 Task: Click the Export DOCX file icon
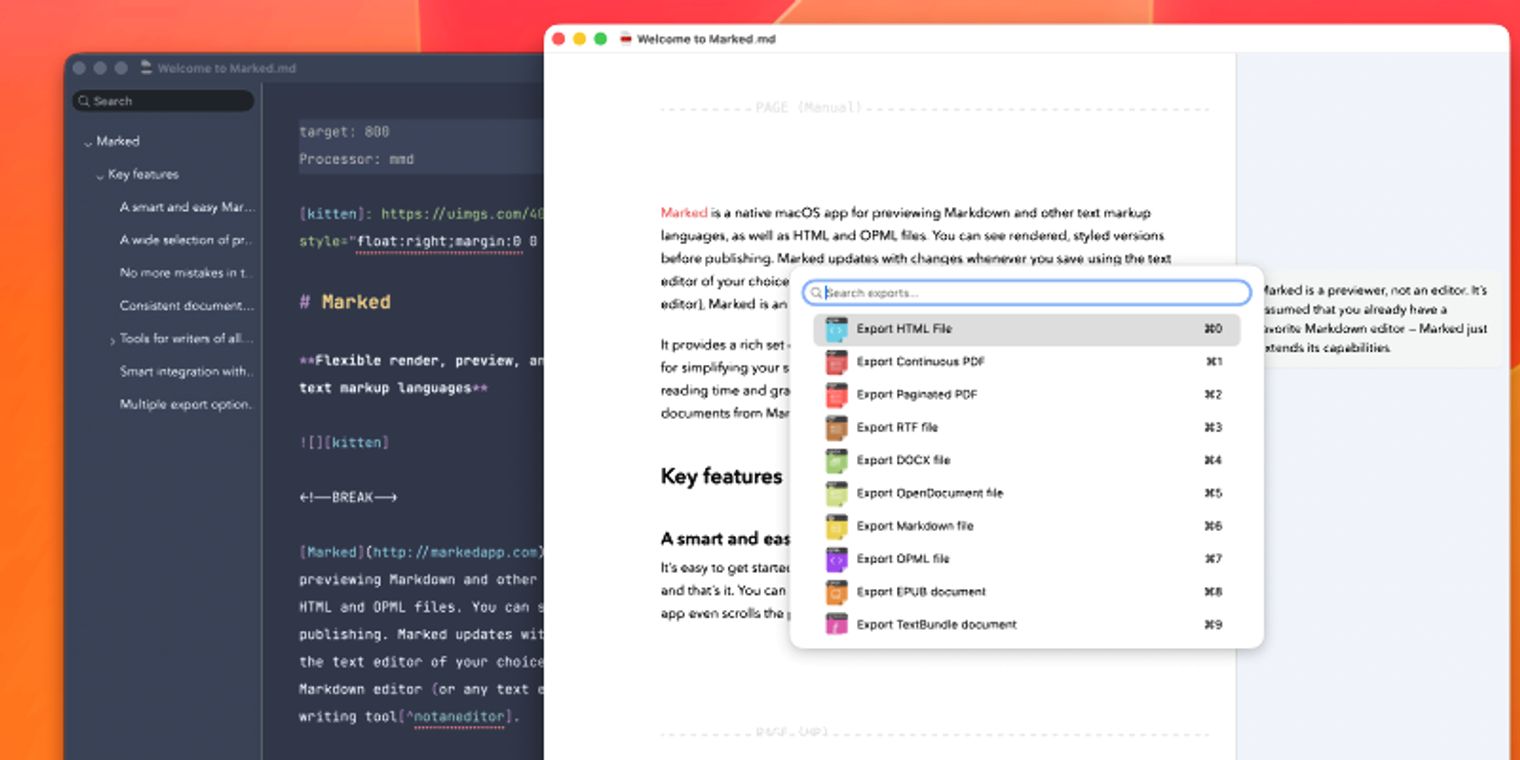(x=836, y=461)
